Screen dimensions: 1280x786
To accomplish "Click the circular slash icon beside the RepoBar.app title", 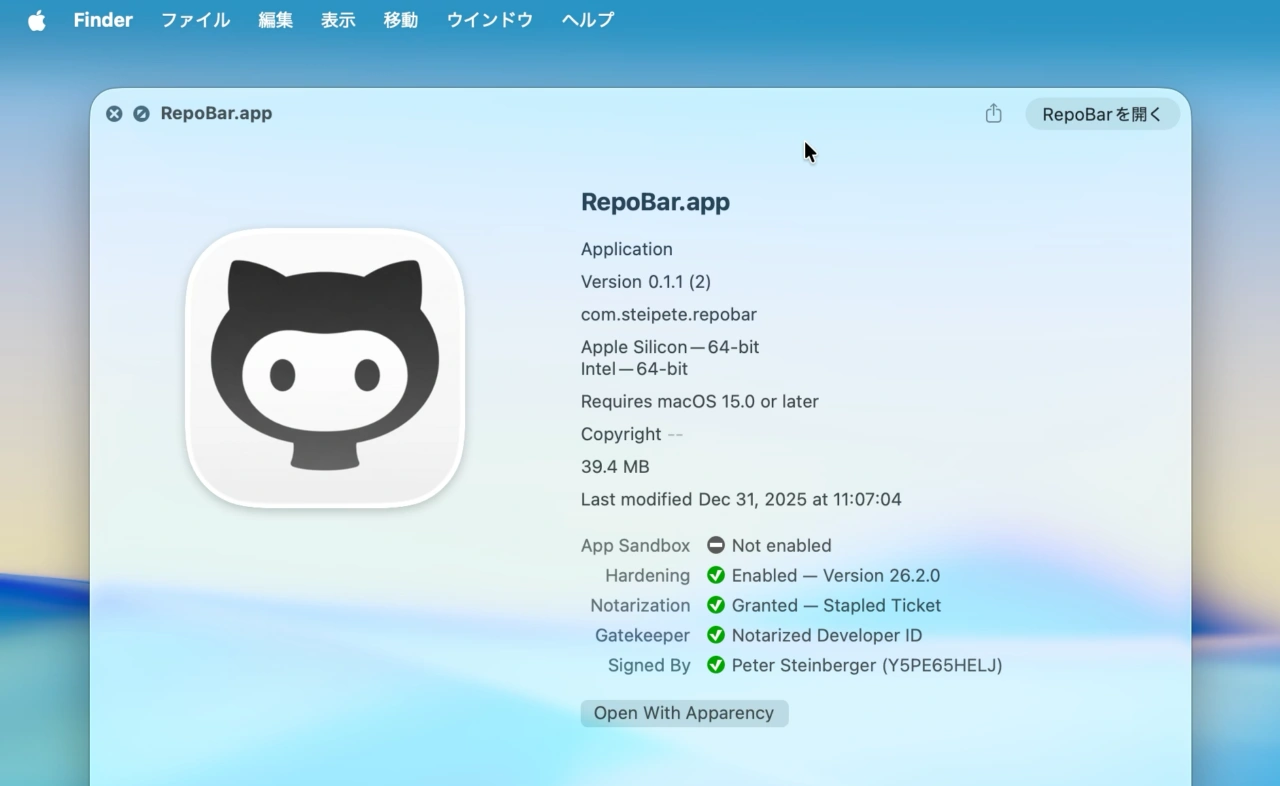I will click(141, 114).
